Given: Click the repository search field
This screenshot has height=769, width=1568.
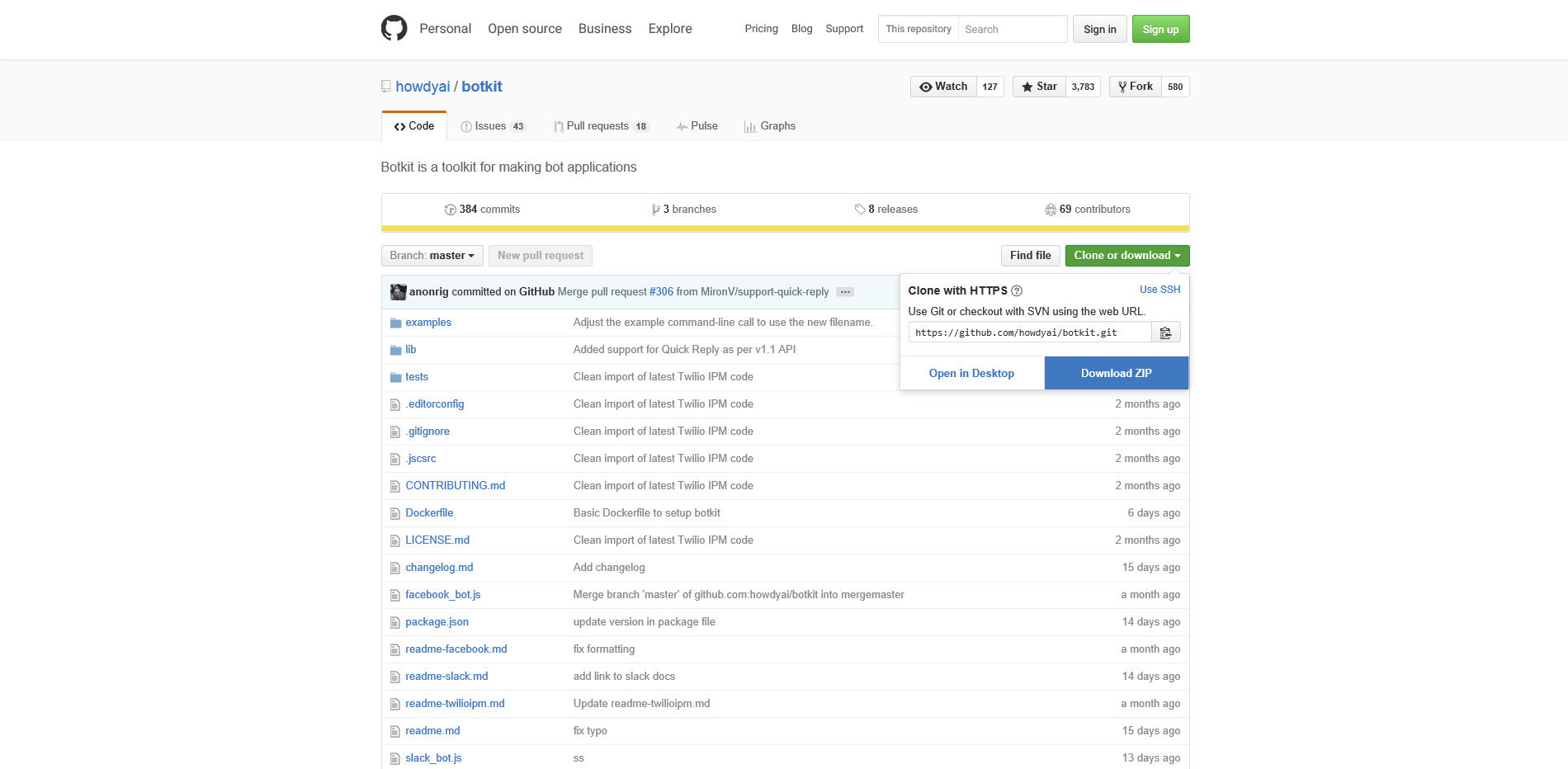Looking at the screenshot, I should pyautogui.click(x=1011, y=29).
